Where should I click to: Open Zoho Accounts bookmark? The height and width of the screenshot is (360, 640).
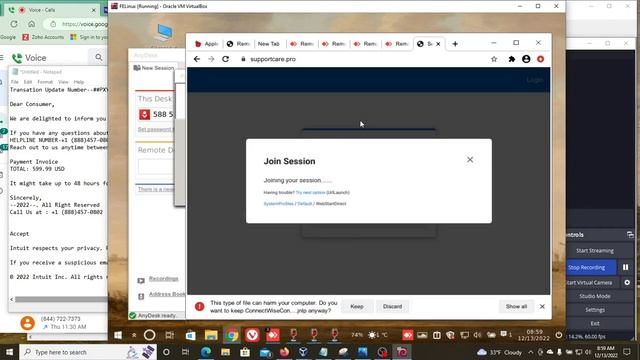coord(43,37)
